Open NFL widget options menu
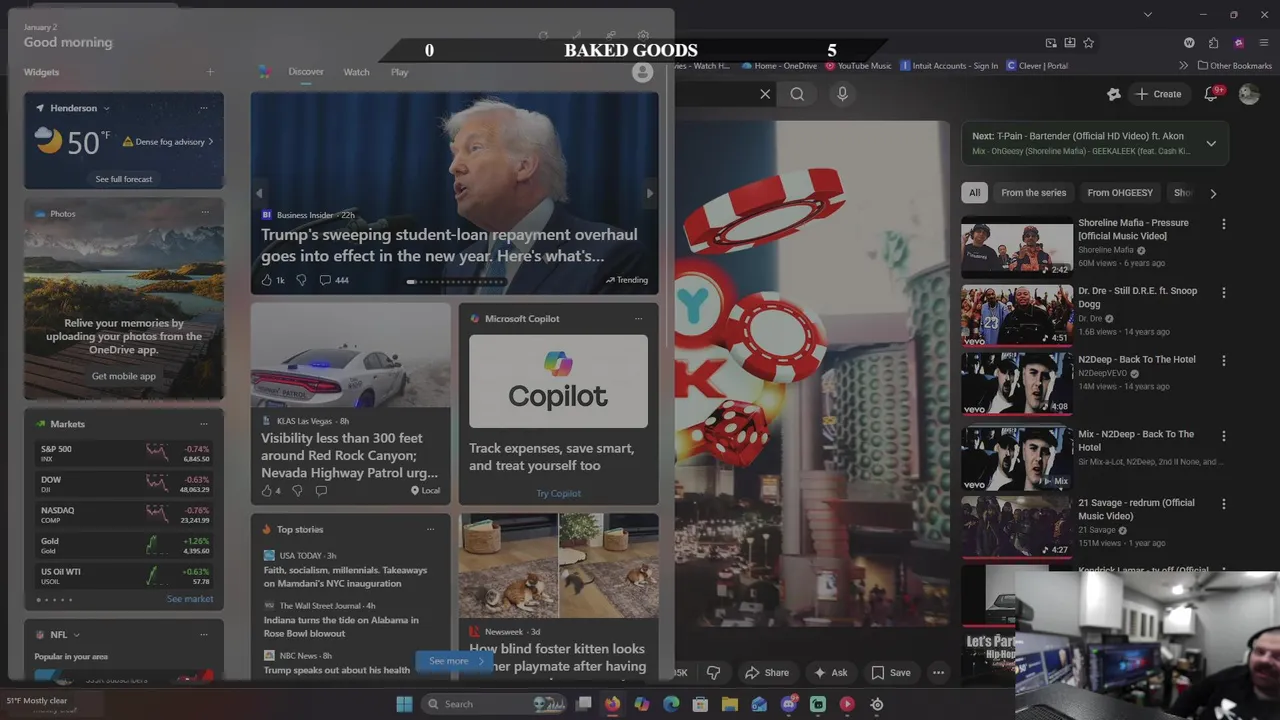The width and height of the screenshot is (1280, 720). (x=204, y=635)
